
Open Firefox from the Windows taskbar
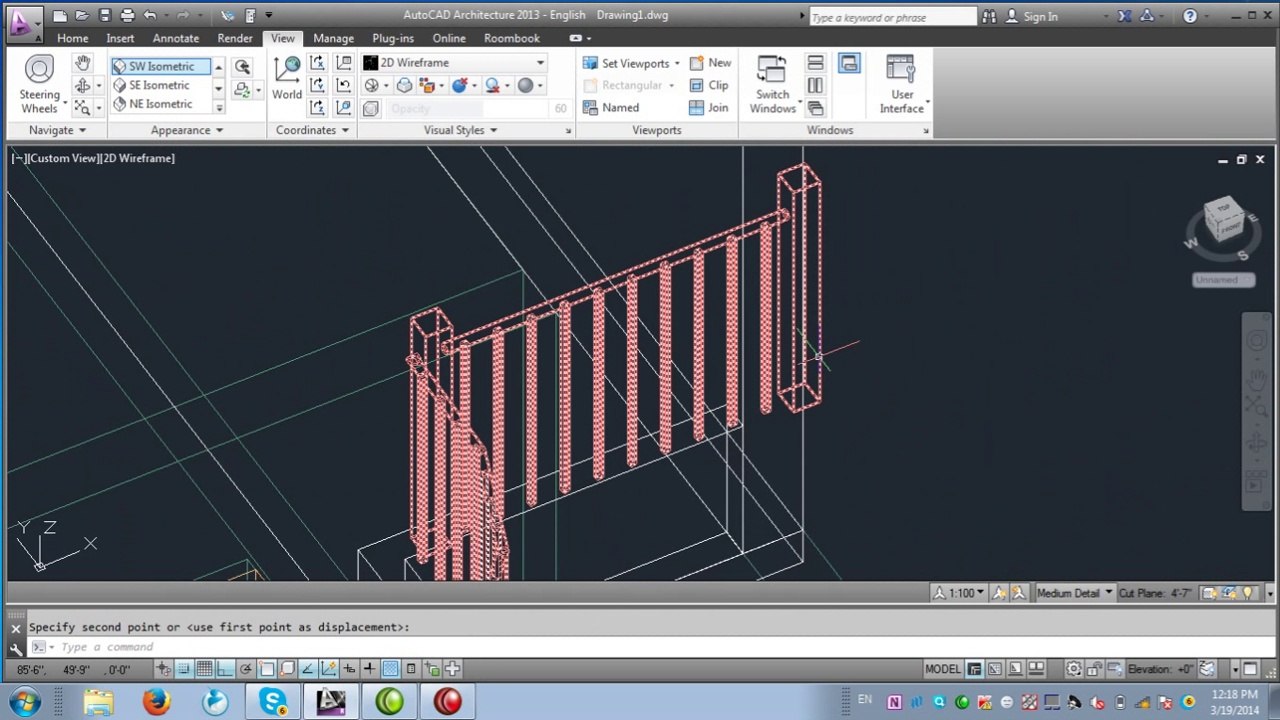(156, 701)
